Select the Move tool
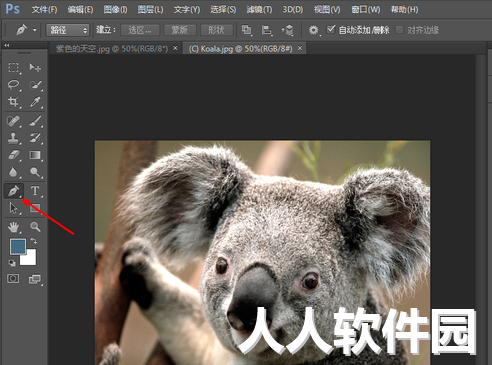Viewport: 492px width, 365px height. (35, 67)
